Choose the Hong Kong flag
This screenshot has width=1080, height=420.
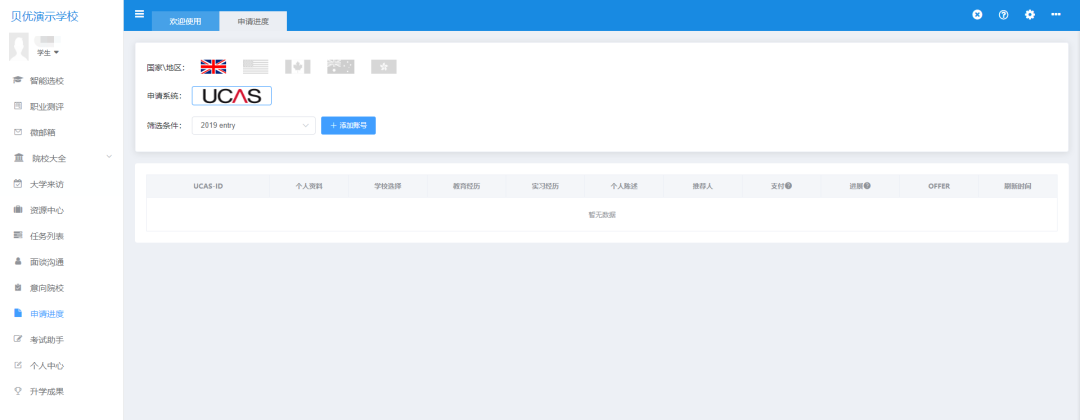coord(384,67)
